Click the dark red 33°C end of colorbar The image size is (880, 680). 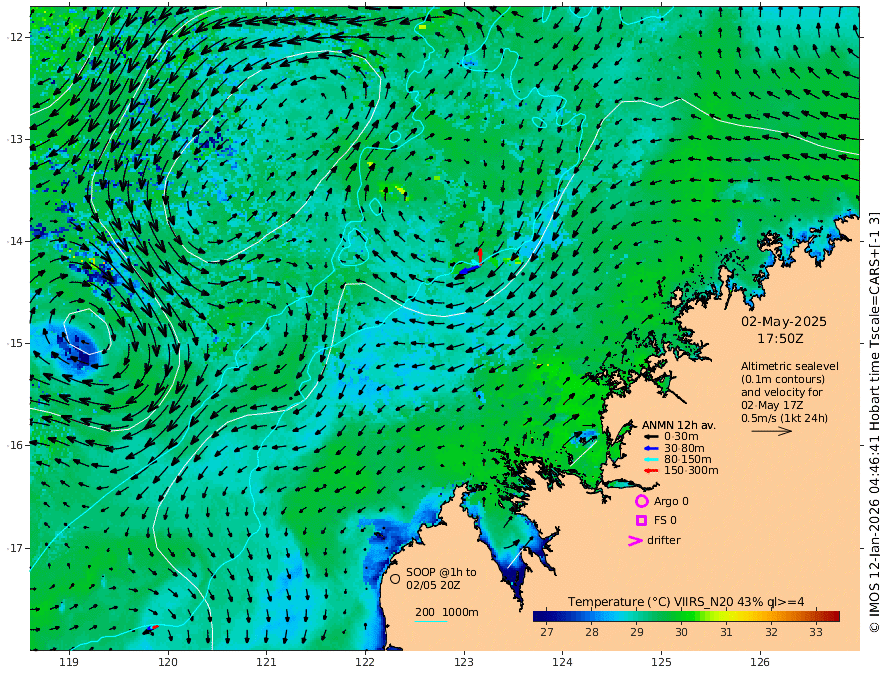pyautogui.click(x=834, y=616)
